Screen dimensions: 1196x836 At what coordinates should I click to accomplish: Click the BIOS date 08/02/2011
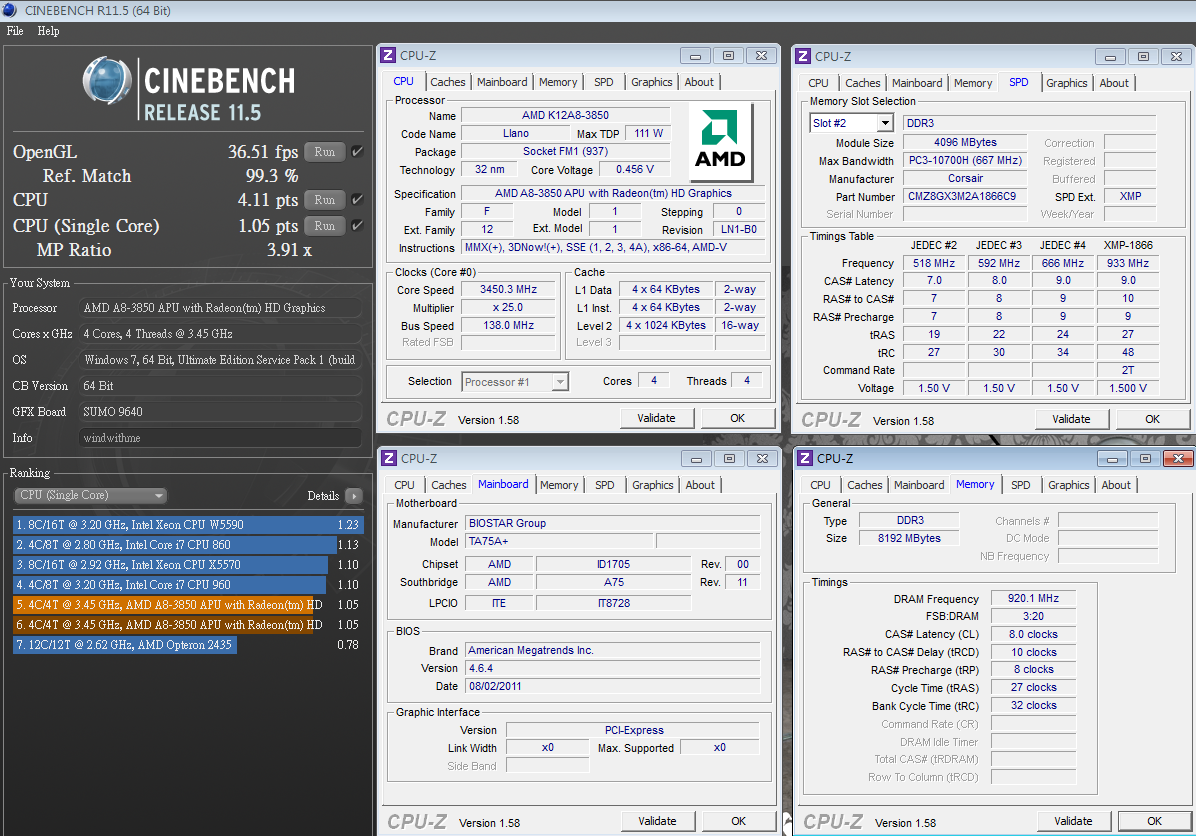pos(613,686)
